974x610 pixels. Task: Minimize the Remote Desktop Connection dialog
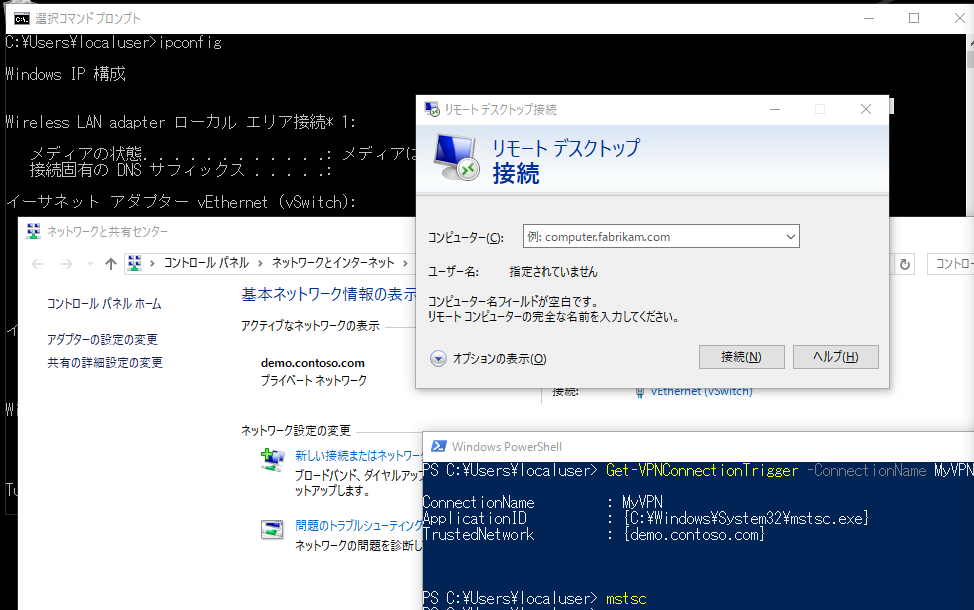pos(775,109)
